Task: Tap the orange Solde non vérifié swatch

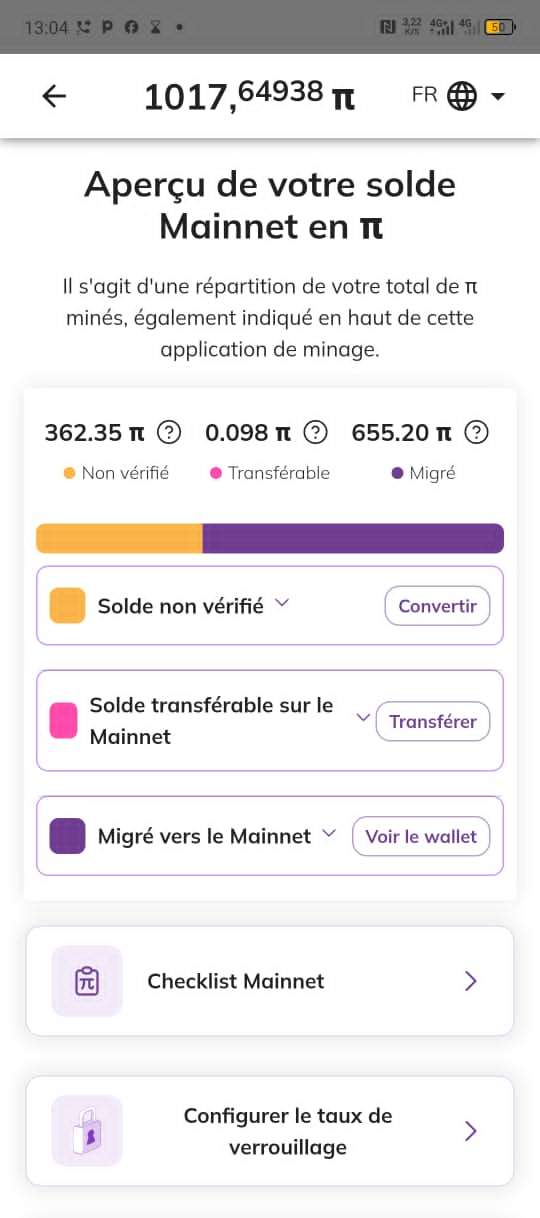Action: click(67, 606)
